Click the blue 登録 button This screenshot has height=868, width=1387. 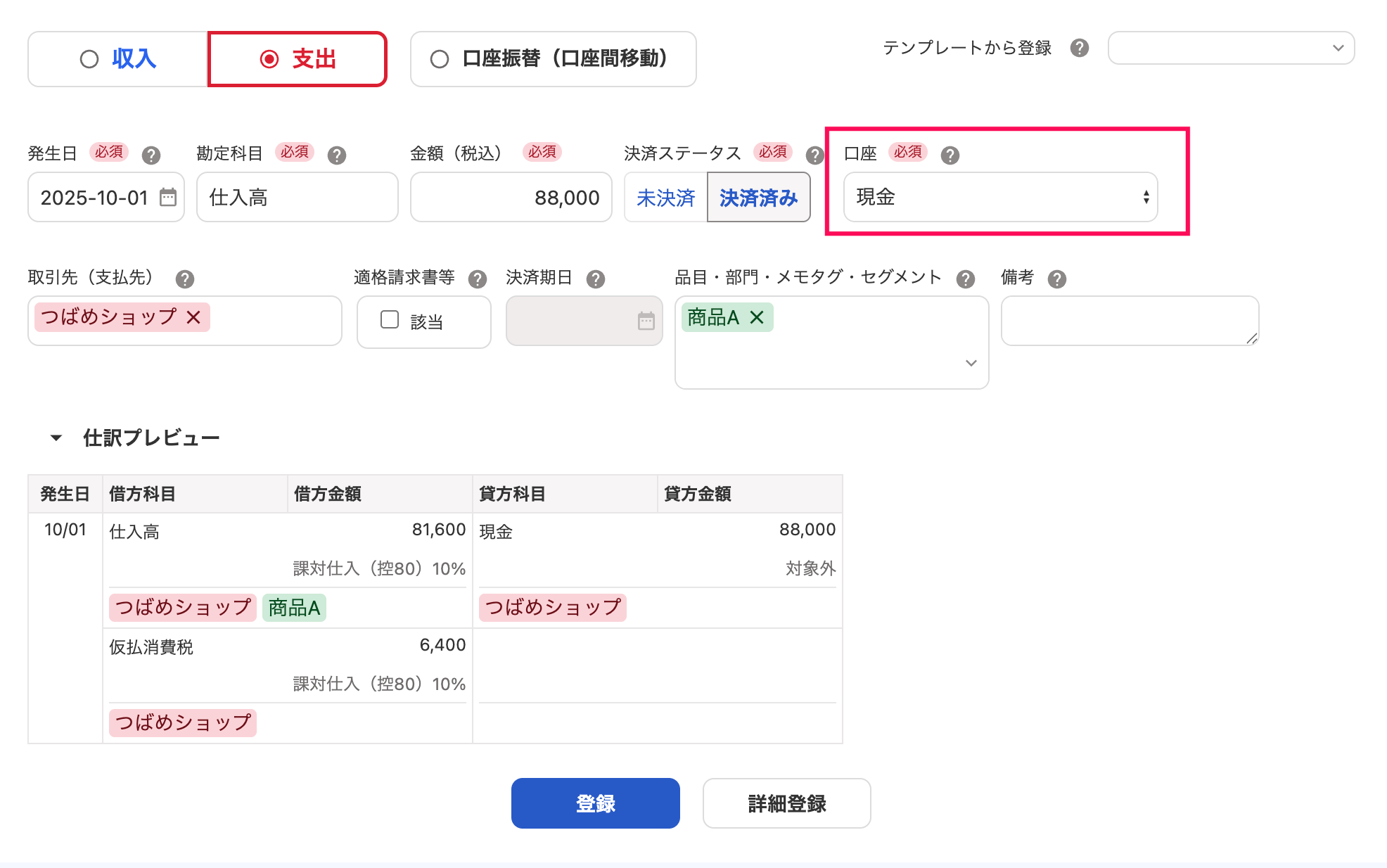click(595, 803)
